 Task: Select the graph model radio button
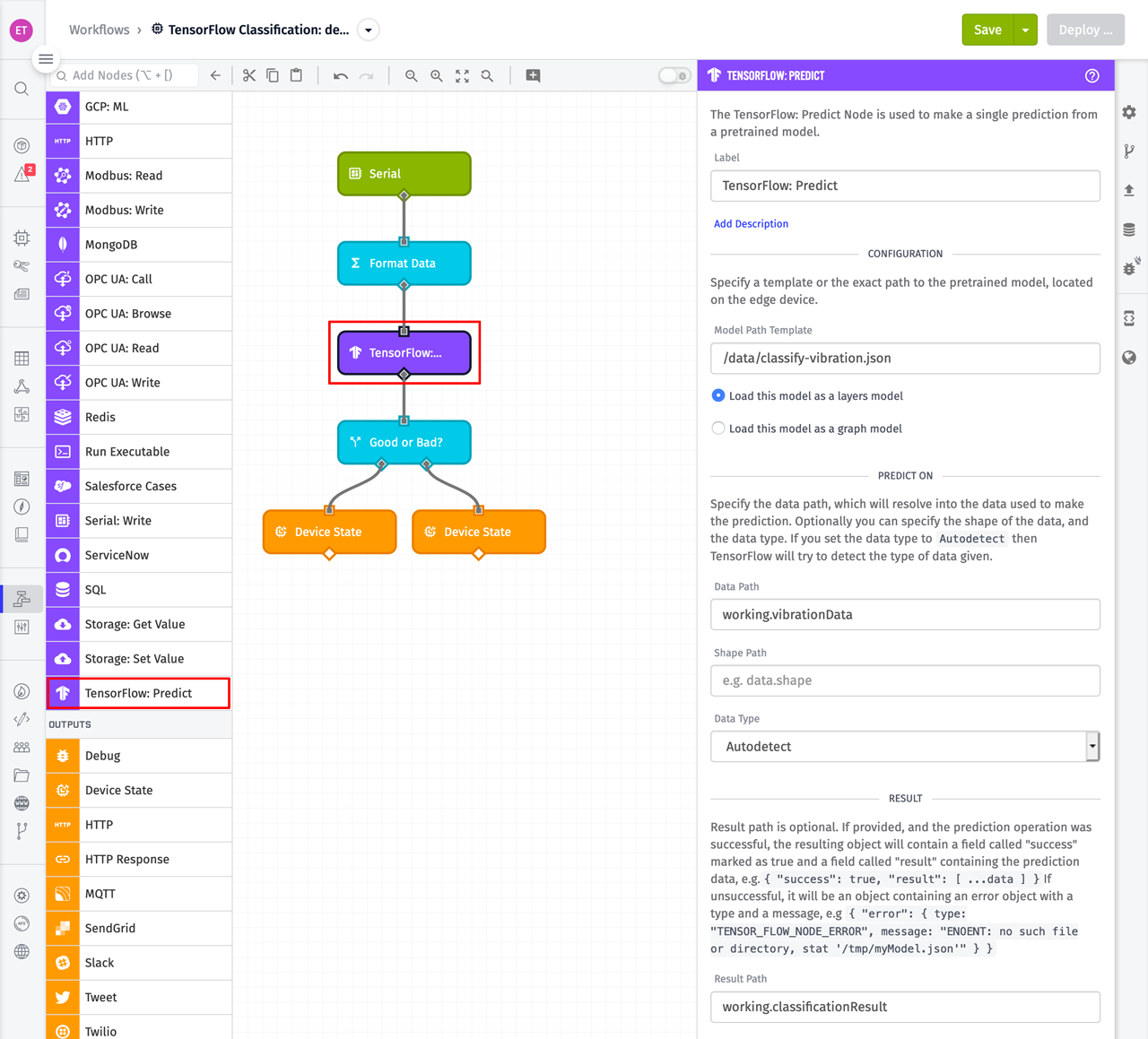point(718,428)
